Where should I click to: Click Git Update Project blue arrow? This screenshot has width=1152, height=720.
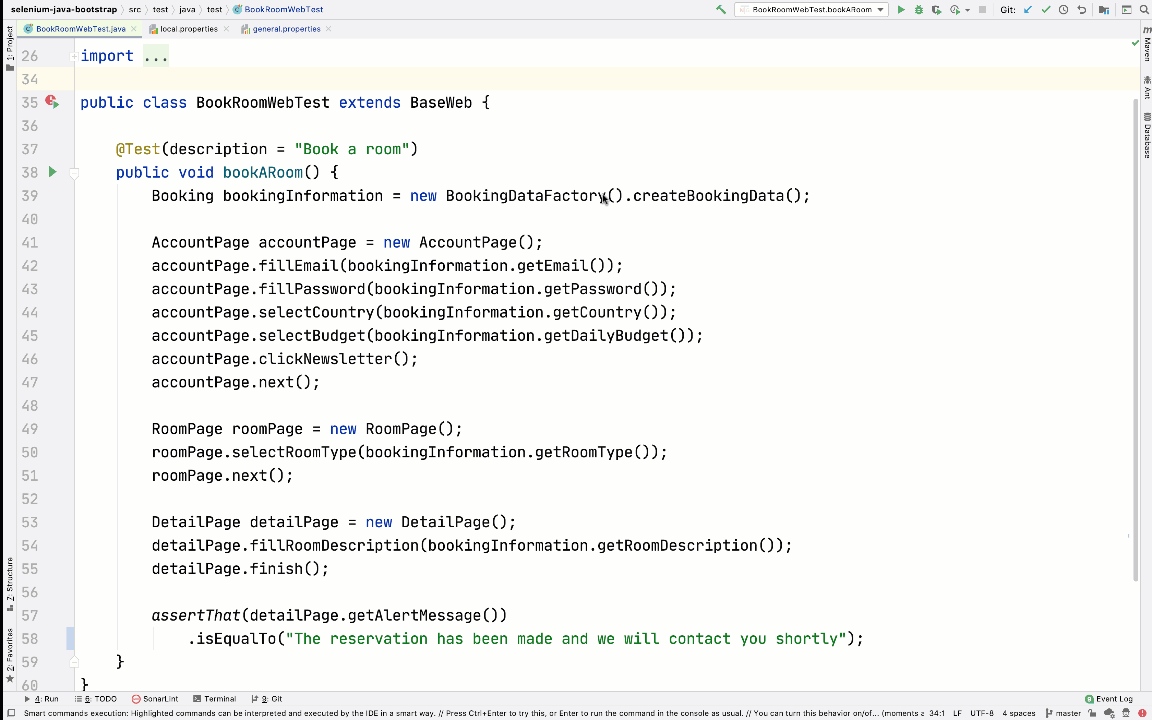1027,10
